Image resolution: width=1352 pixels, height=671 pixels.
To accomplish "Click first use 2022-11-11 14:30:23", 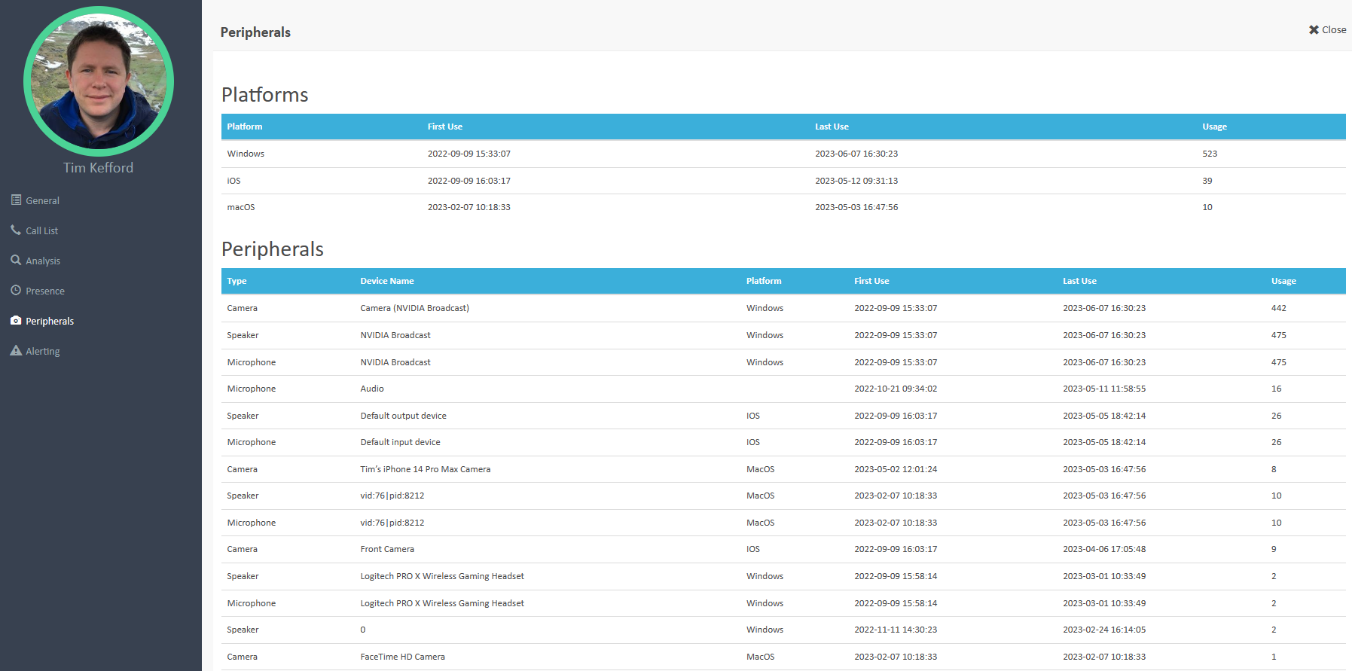I will (x=896, y=630).
